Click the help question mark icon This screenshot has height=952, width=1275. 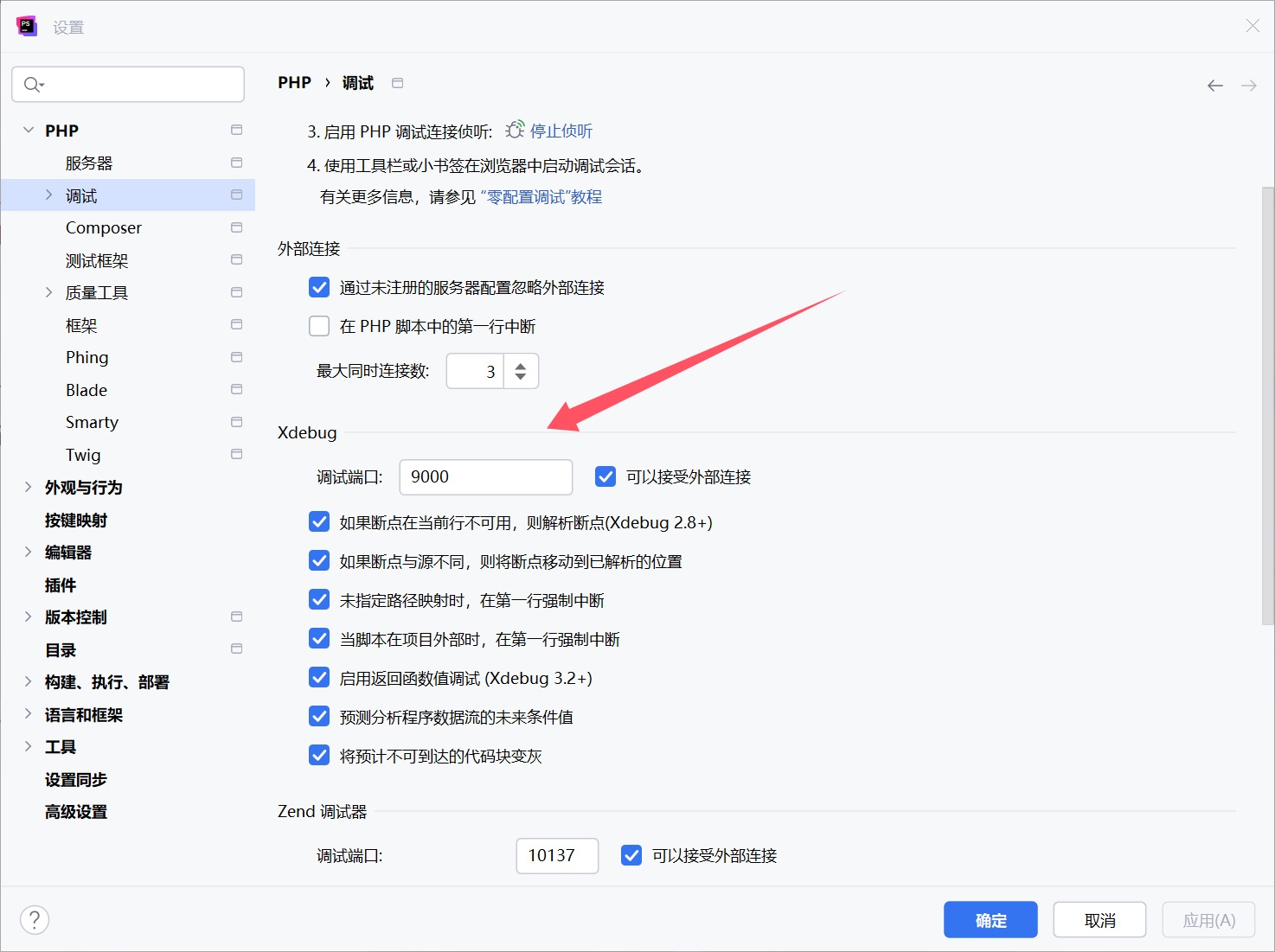(35, 920)
